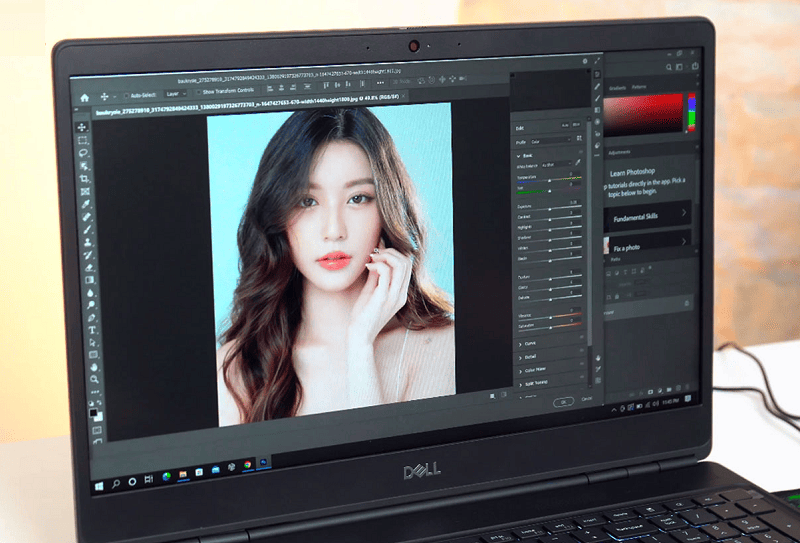Click the OK button in Camera Raw

(x=564, y=402)
